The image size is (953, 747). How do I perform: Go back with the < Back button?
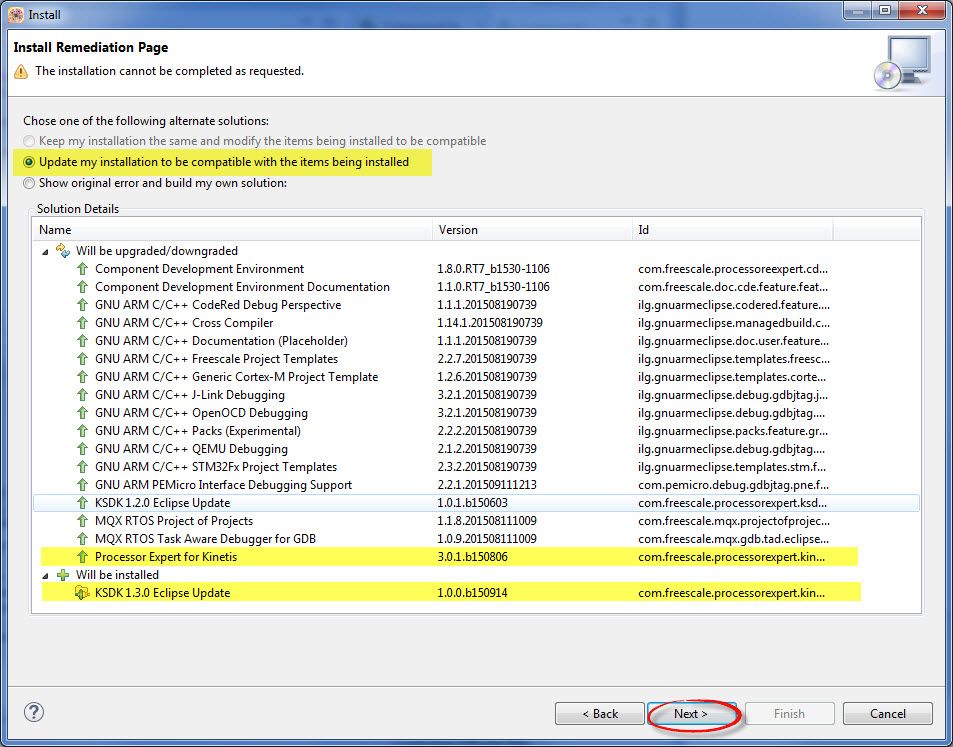[600, 714]
